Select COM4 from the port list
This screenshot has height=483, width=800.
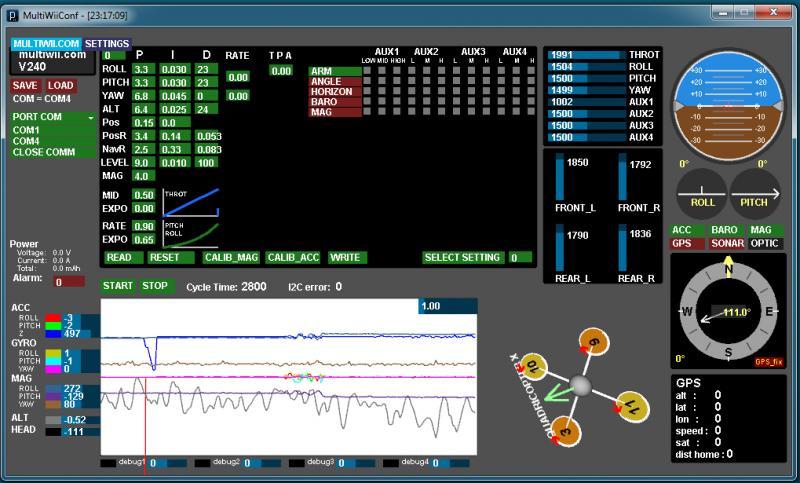coord(28,141)
